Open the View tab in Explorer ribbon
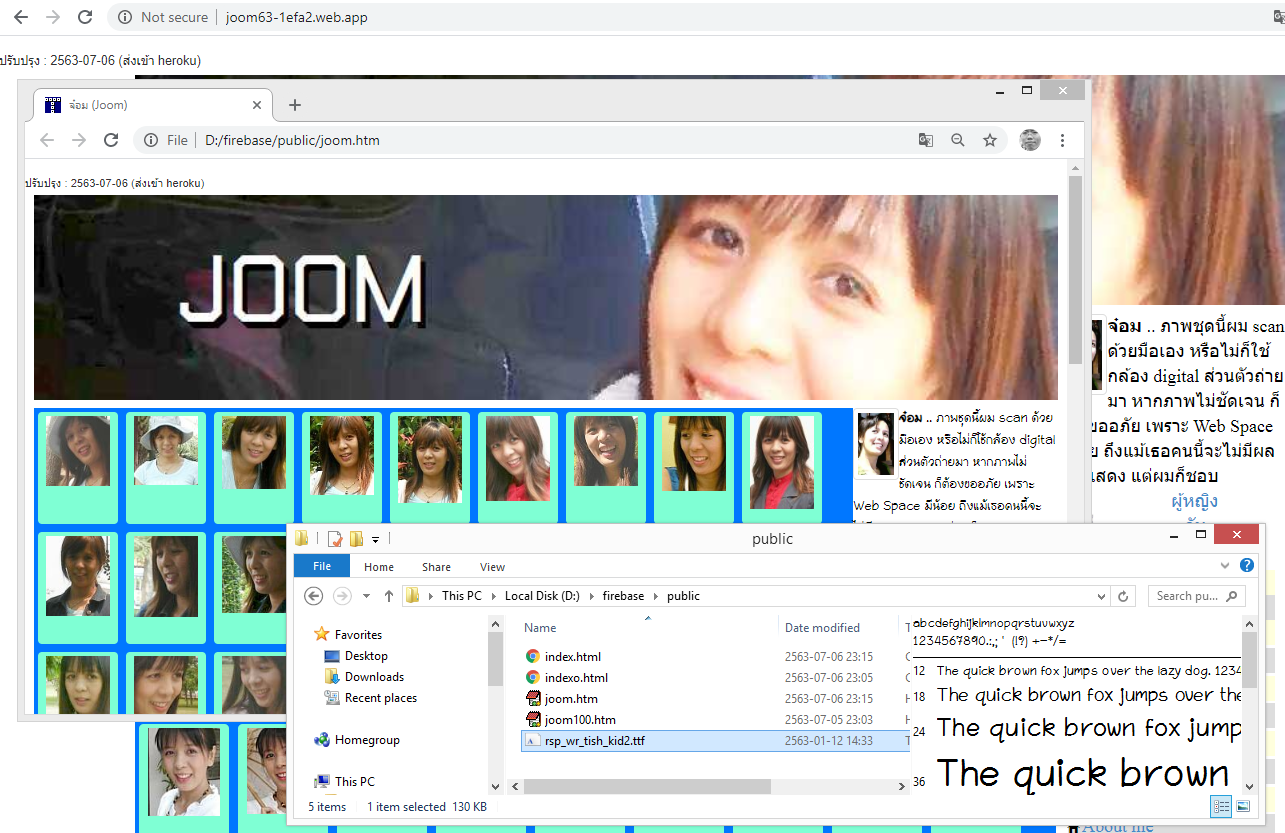 click(492, 567)
